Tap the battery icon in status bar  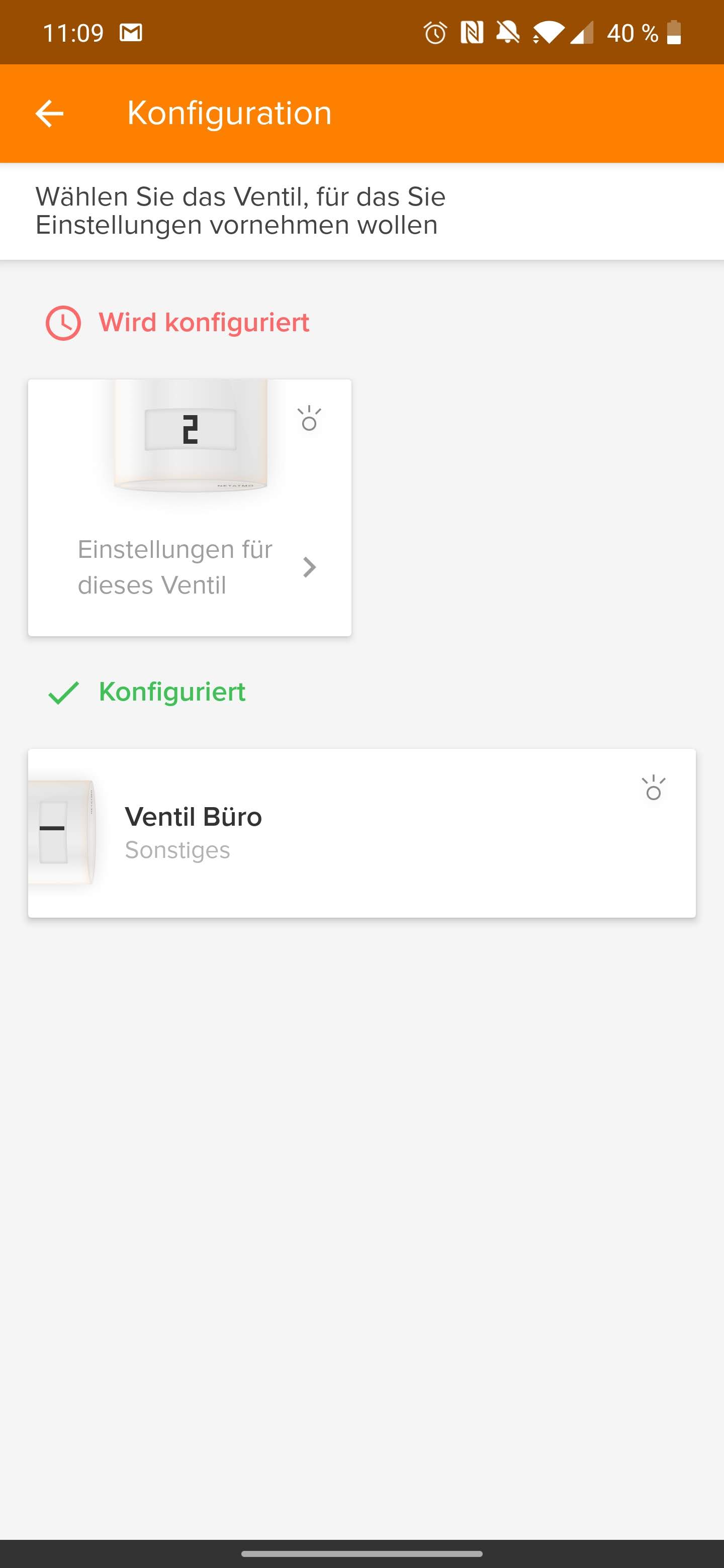[x=673, y=33]
